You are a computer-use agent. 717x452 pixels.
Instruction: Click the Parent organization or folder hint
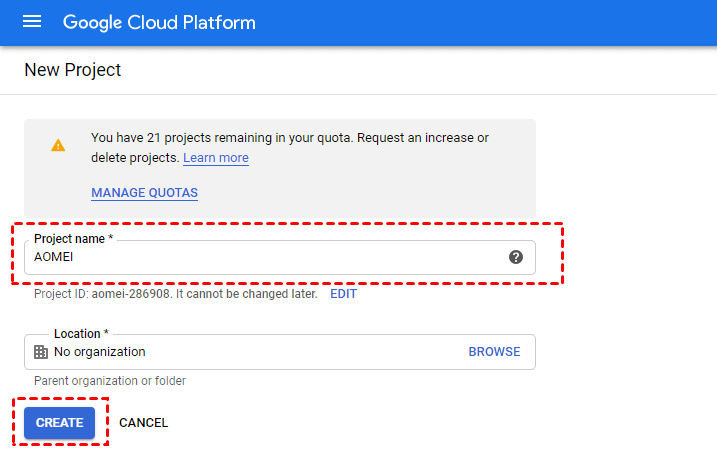110,381
